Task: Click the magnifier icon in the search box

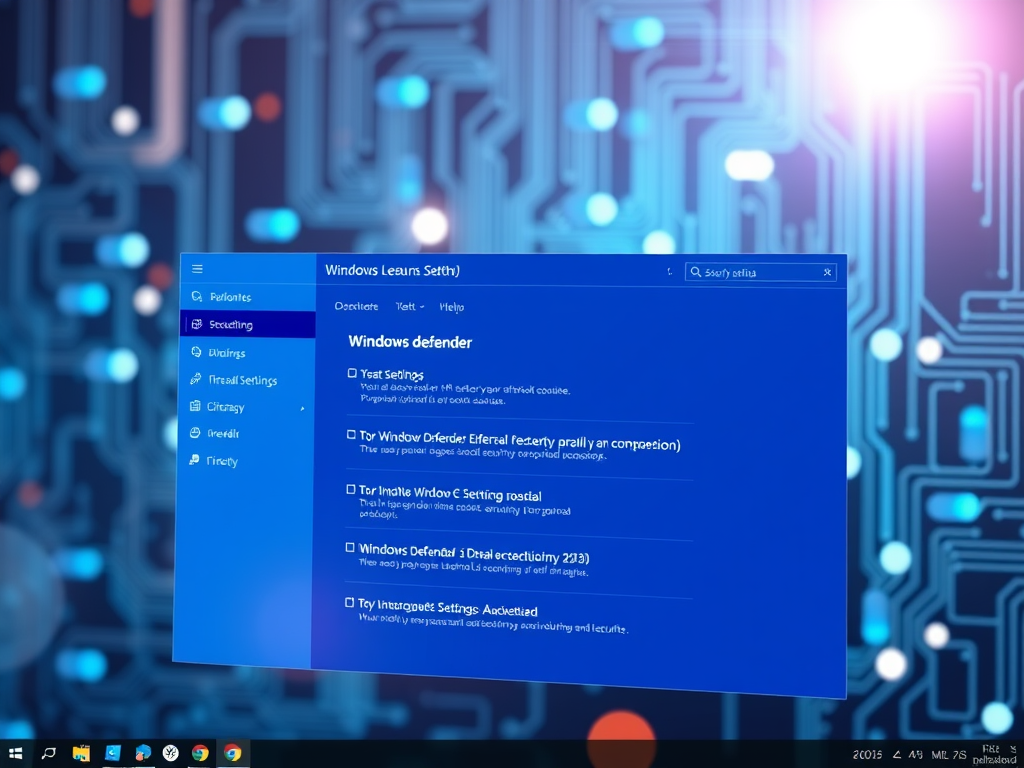Action: [x=695, y=272]
